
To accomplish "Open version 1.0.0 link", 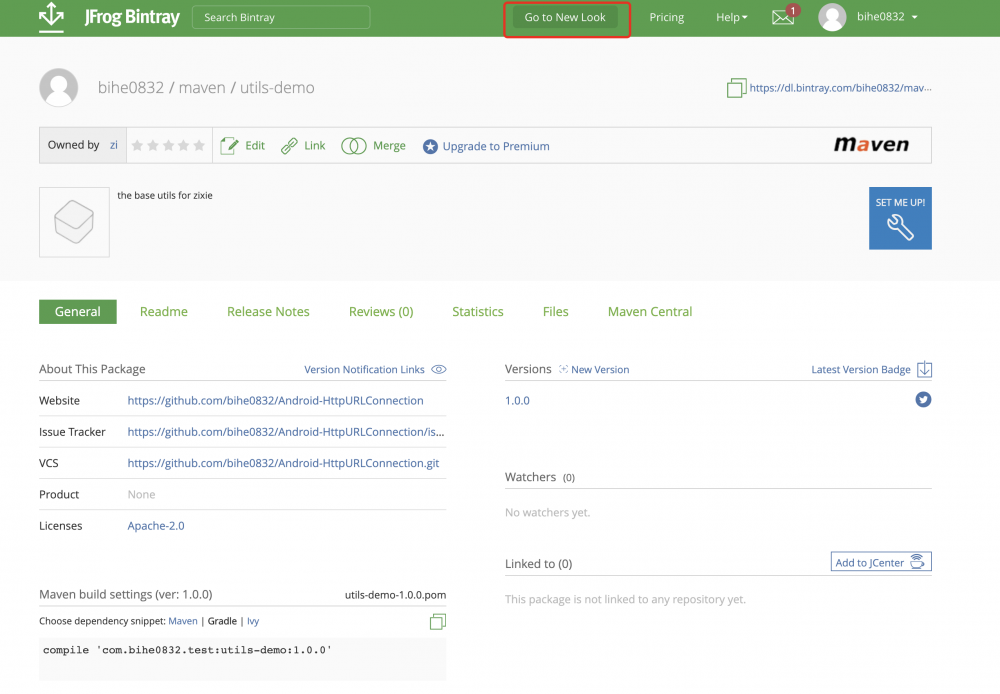I will [x=517, y=401].
